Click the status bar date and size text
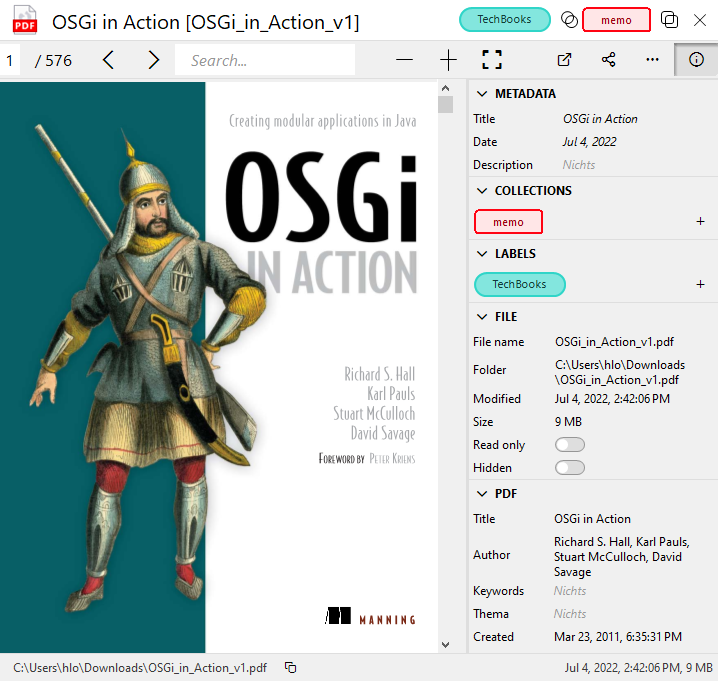 coord(638,668)
